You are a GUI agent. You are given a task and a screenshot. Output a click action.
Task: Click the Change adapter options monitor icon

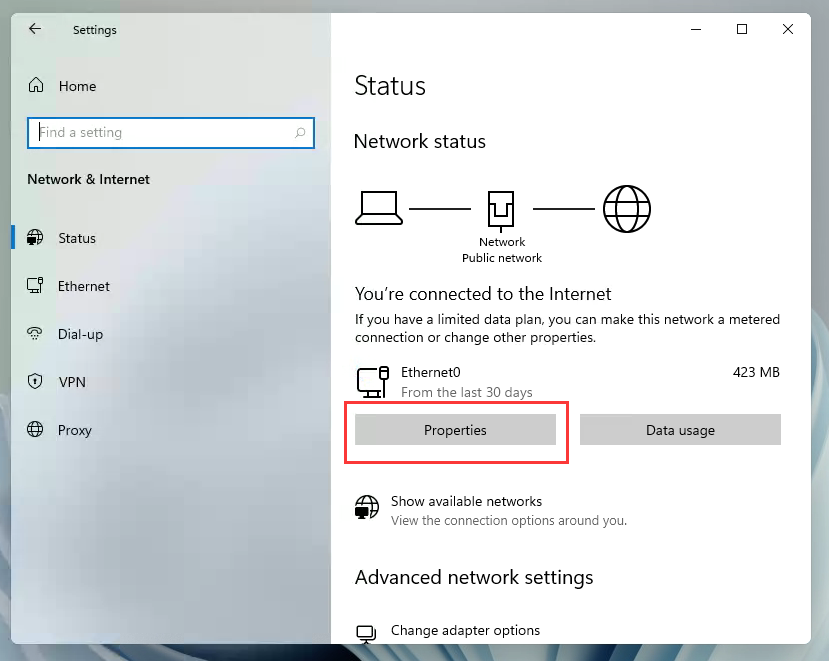(366, 630)
